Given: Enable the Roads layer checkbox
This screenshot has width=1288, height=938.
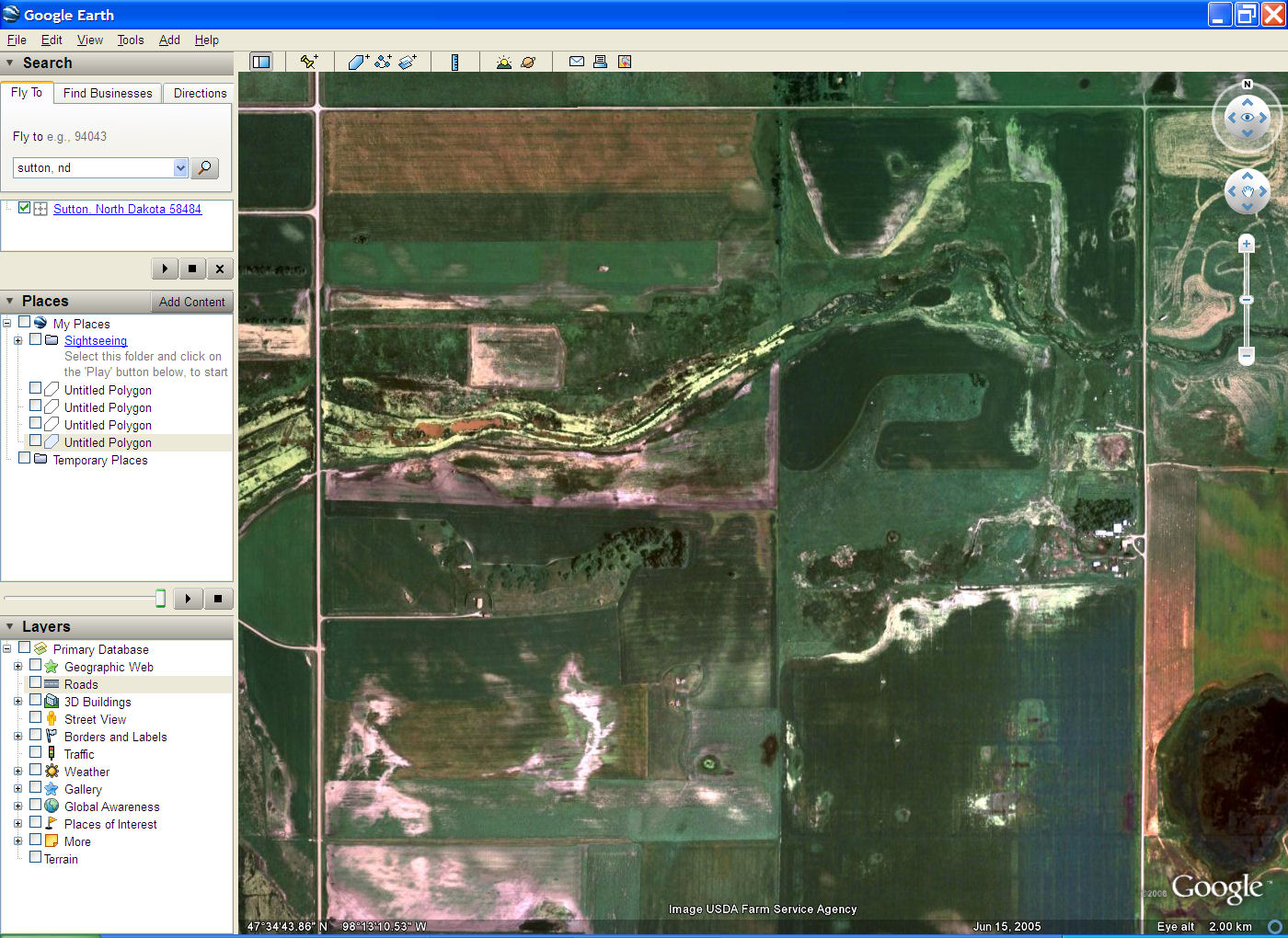Looking at the screenshot, I should pyautogui.click(x=36, y=683).
